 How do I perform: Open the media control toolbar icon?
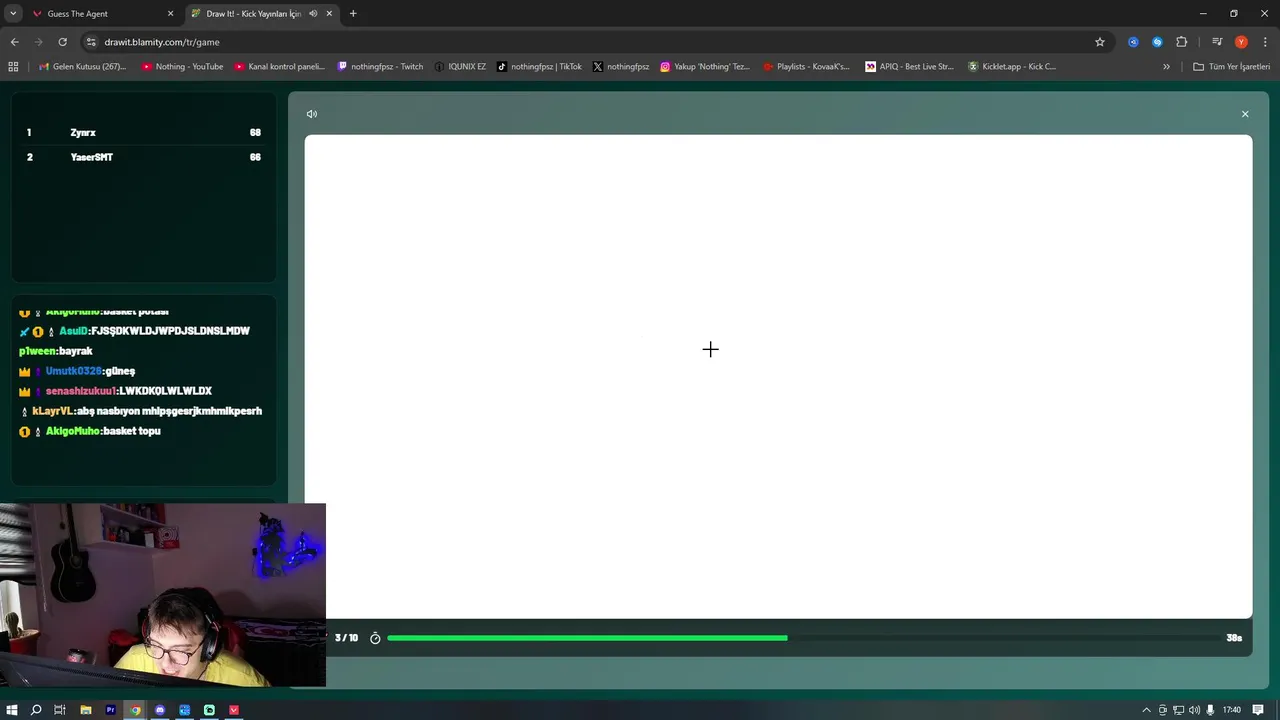[1217, 42]
